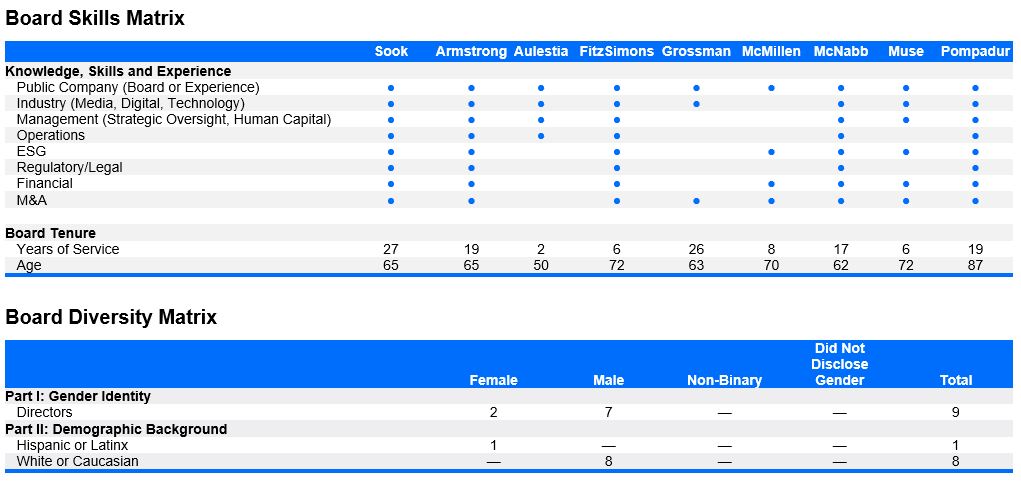The width and height of the screenshot is (1021, 485).
Task: Select the Pompadur column header
Action: pyautogui.click(x=975, y=52)
